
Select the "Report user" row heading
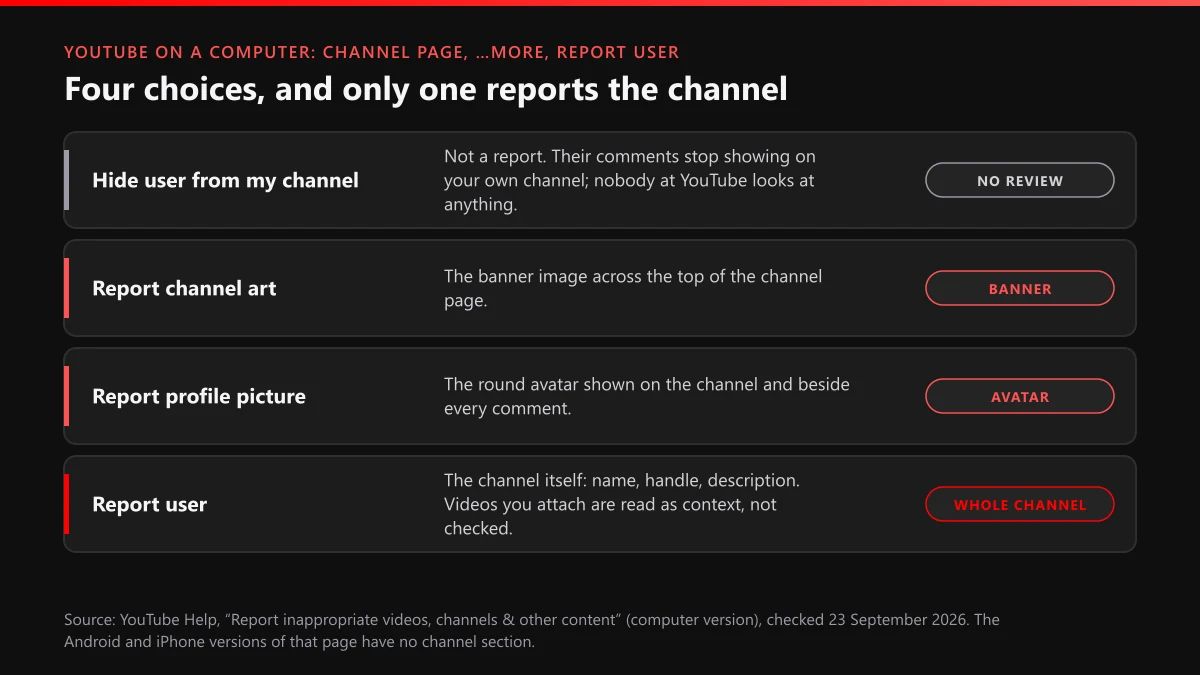click(149, 505)
